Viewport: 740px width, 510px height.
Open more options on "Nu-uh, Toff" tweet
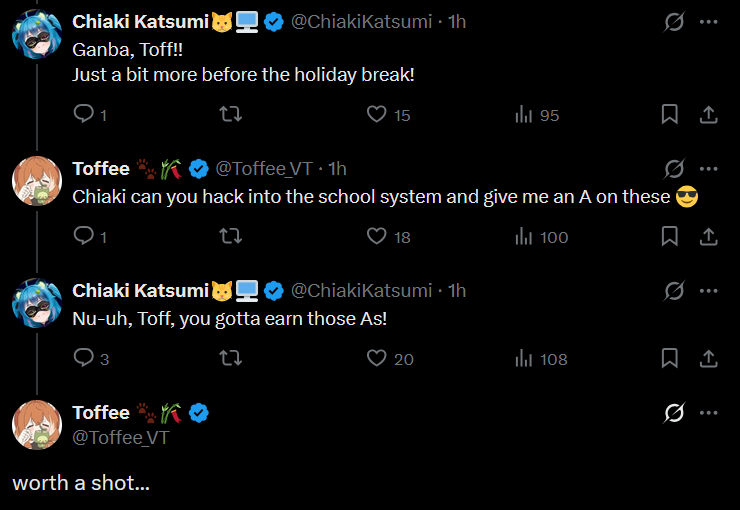709,290
